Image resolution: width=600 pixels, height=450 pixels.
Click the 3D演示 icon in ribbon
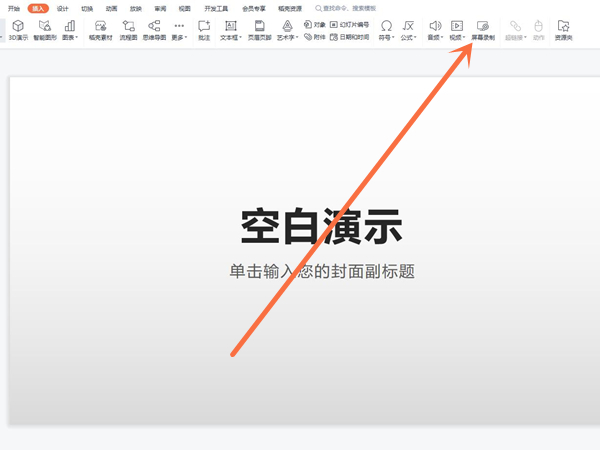pyautogui.click(x=17, y=29)
